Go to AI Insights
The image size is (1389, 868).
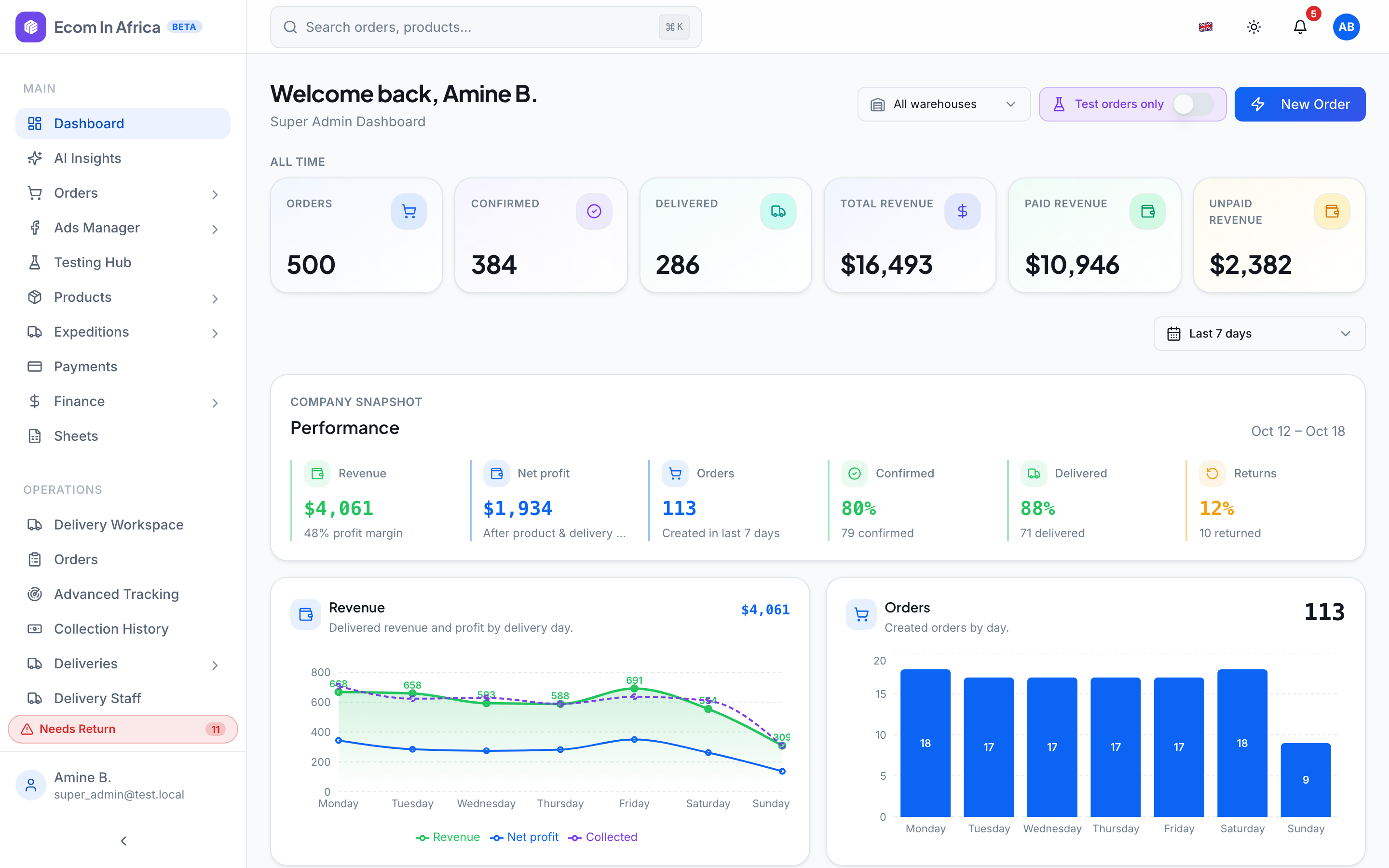click(123, 159)
